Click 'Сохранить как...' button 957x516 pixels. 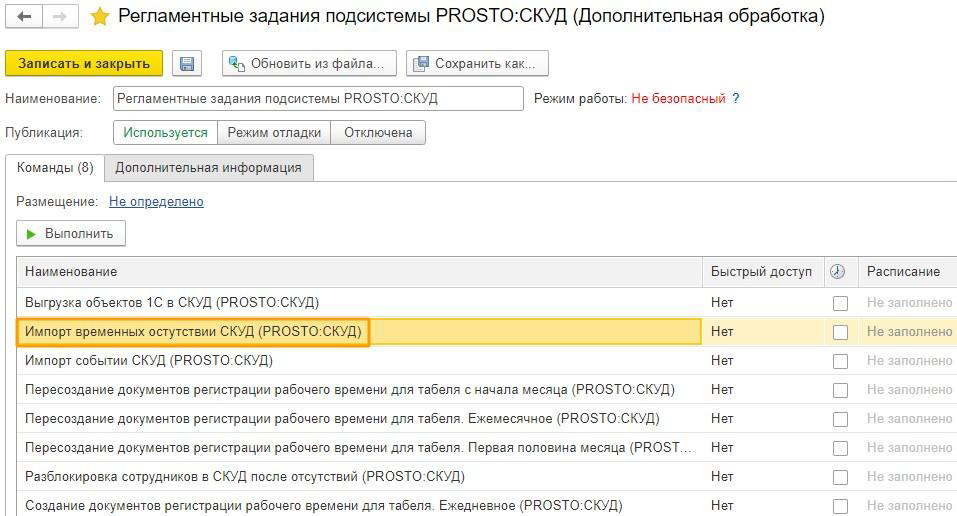pos(477,64)
